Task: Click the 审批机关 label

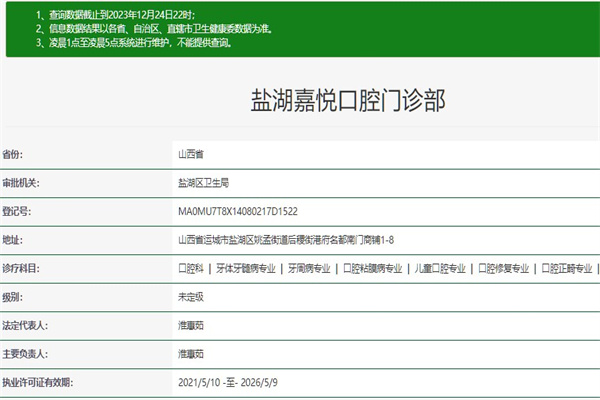Action: point(21,183)
